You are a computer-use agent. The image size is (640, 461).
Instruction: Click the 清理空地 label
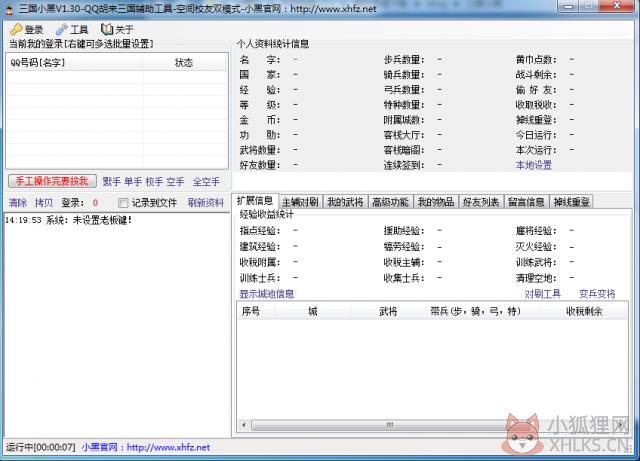pos(536,278)
